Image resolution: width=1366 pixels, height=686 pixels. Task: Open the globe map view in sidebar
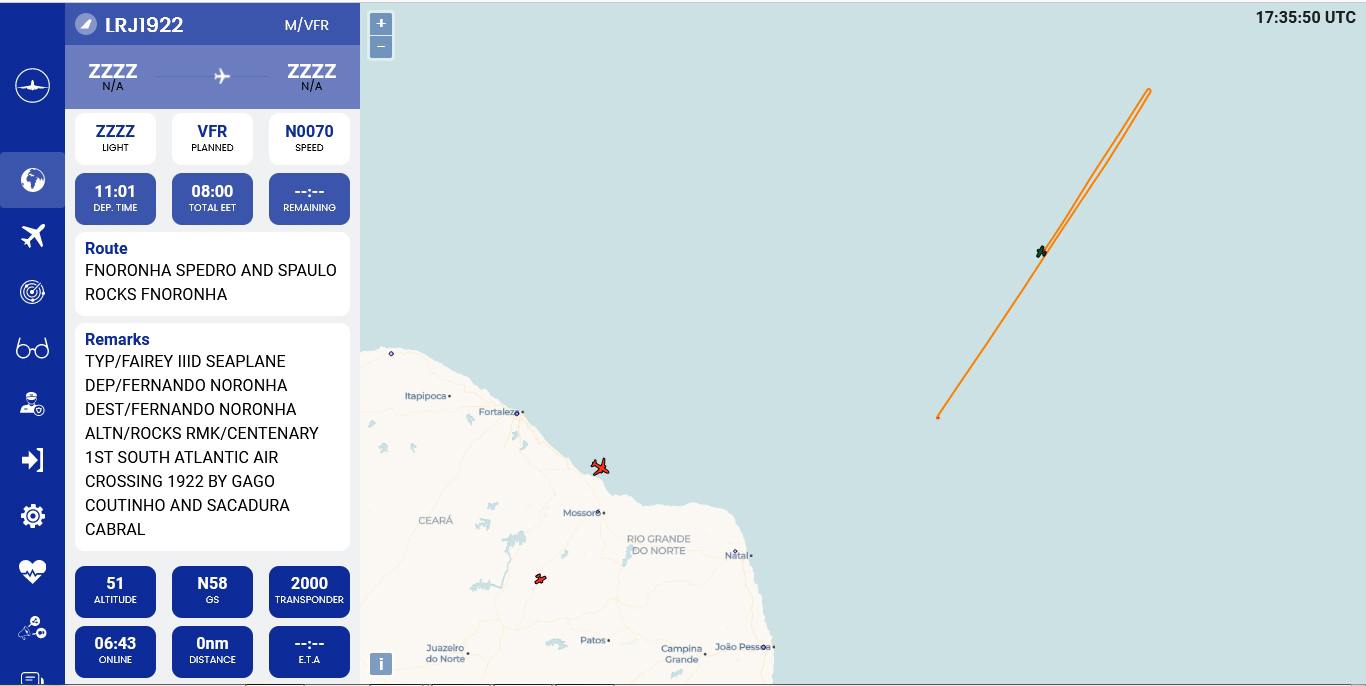tap(32, 180)
